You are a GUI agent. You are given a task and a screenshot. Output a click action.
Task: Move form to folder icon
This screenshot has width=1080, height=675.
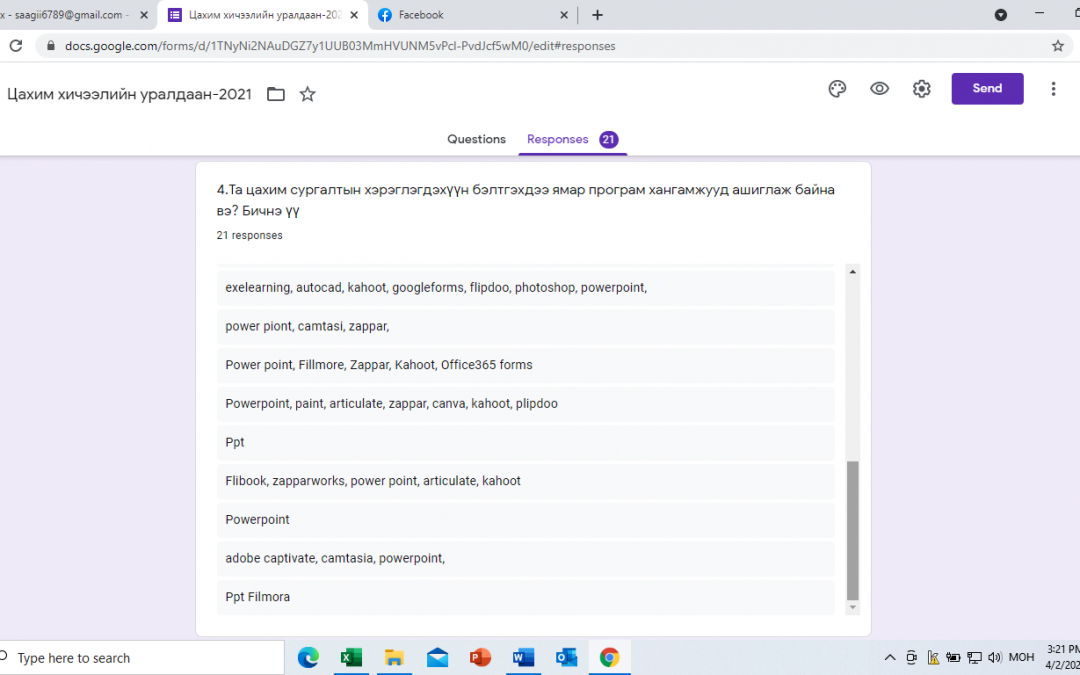click(x=276, y=94)
